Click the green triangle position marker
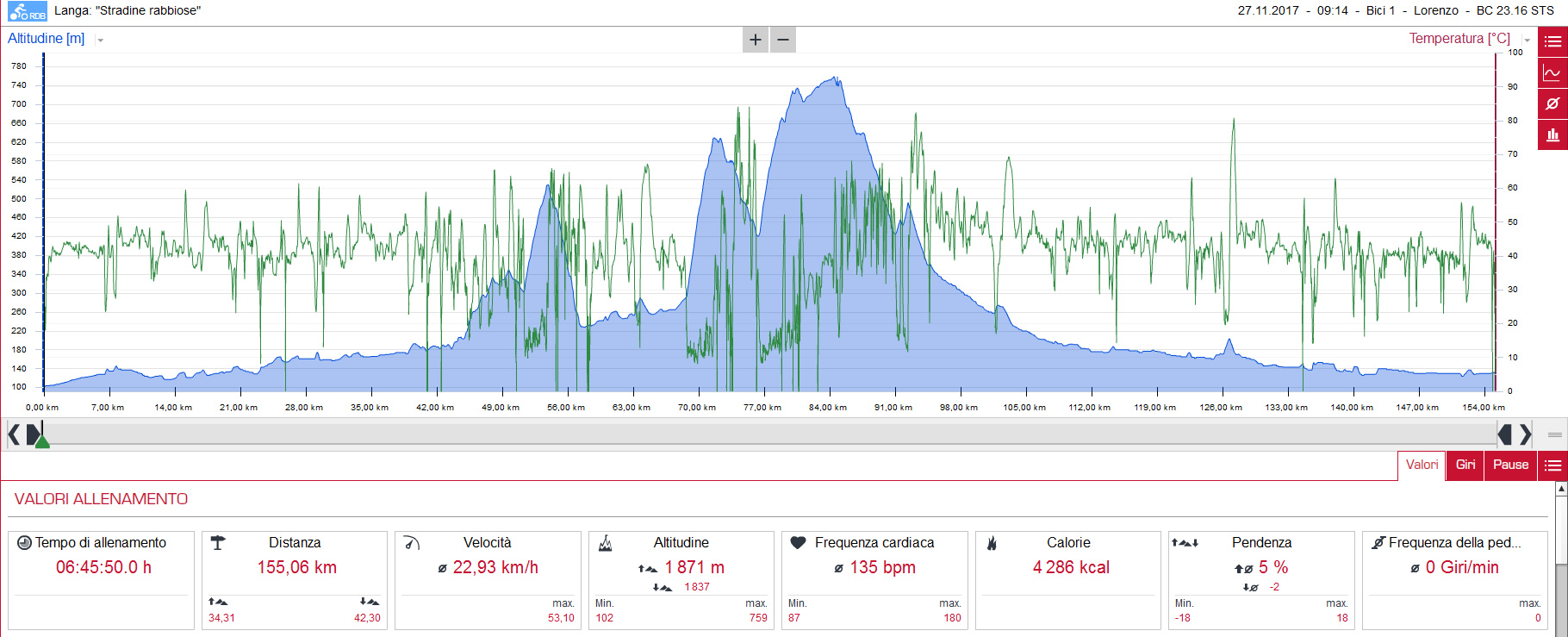The width and height of the screenshot is (1568, 637). tap(42, 441)
